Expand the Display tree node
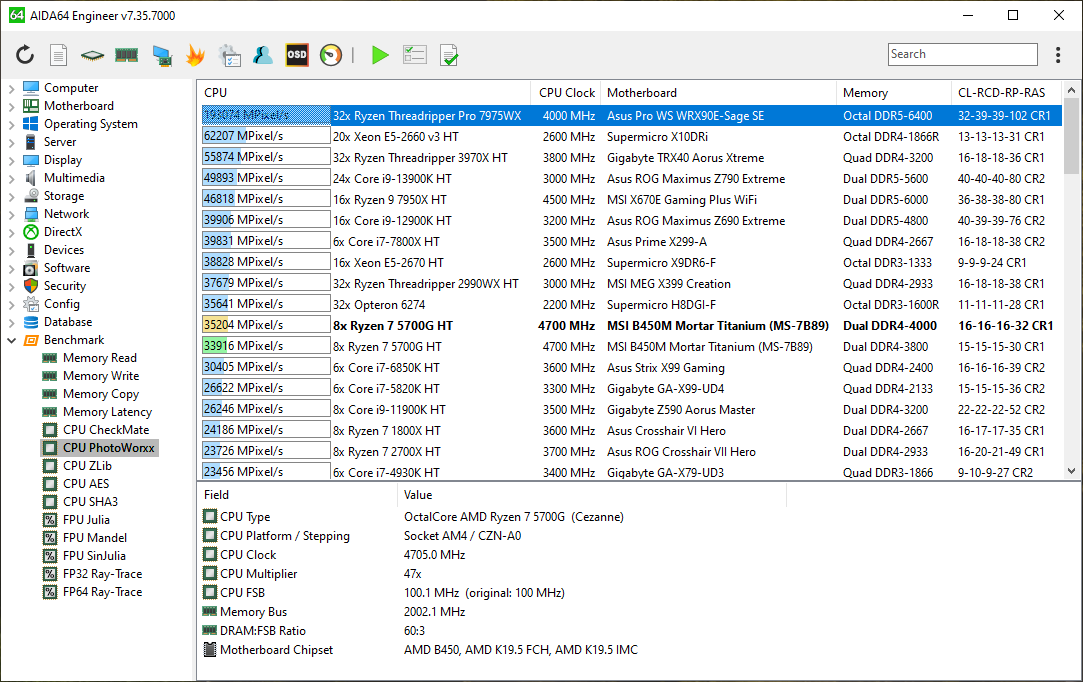 click(x=11, y=160)
